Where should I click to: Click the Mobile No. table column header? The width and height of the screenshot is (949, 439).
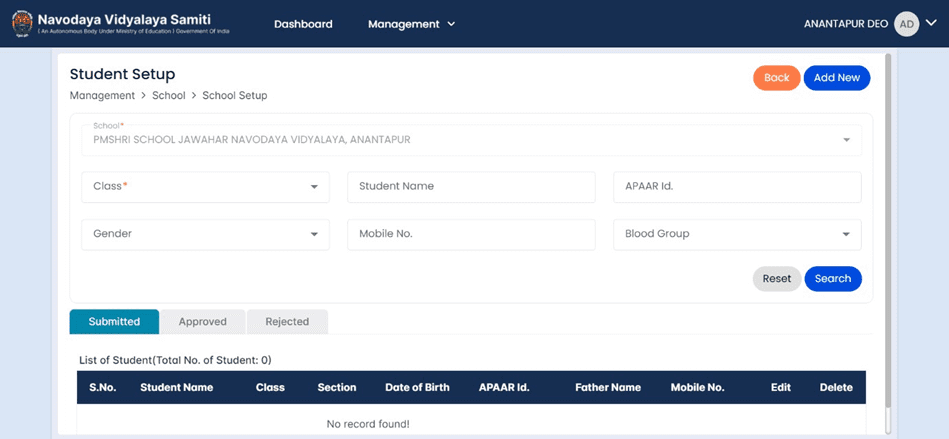coord(697,388)
